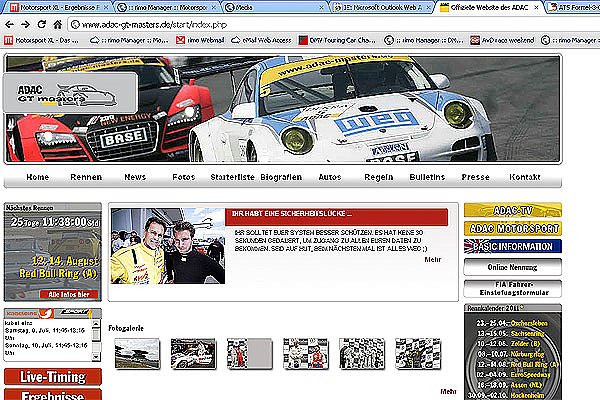Open the eMail Web Access bookmark
This screenshot has width=600, height=400.
click(261, 40)
